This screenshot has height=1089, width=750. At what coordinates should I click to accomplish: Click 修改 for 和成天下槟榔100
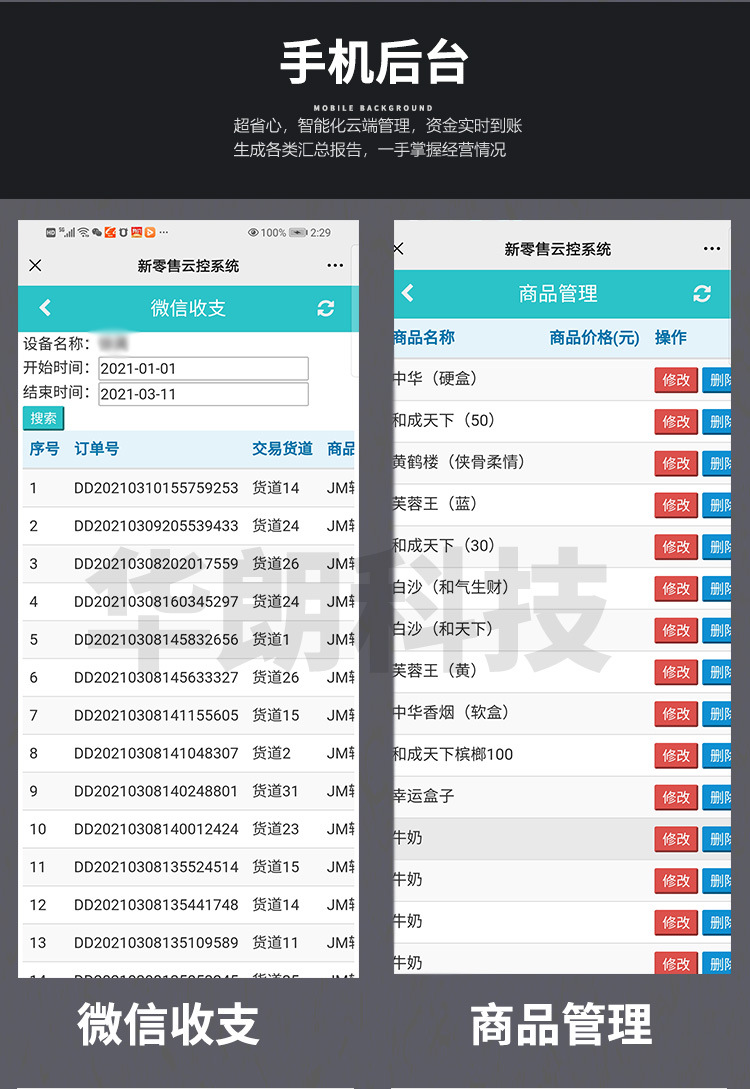pos(676,756)
